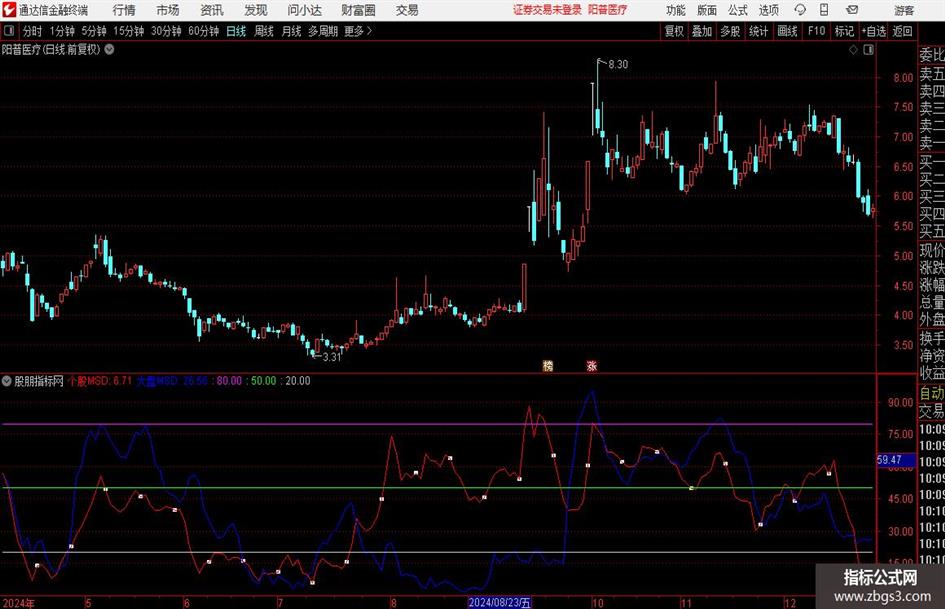Viewport: 945px width, 609px height.
Task: Click the 换手 row in the quote panel
Action: pyautogui.click(x=932, y=338)
